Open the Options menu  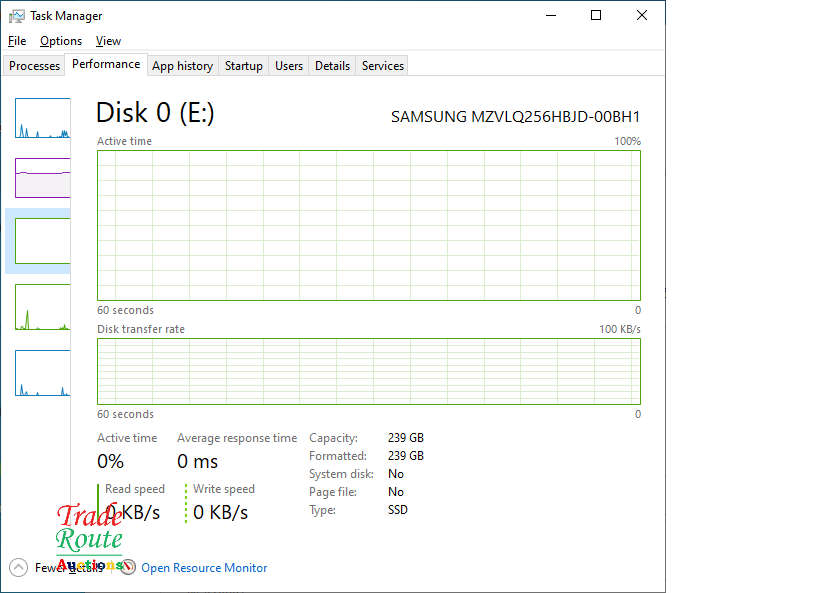61,41
